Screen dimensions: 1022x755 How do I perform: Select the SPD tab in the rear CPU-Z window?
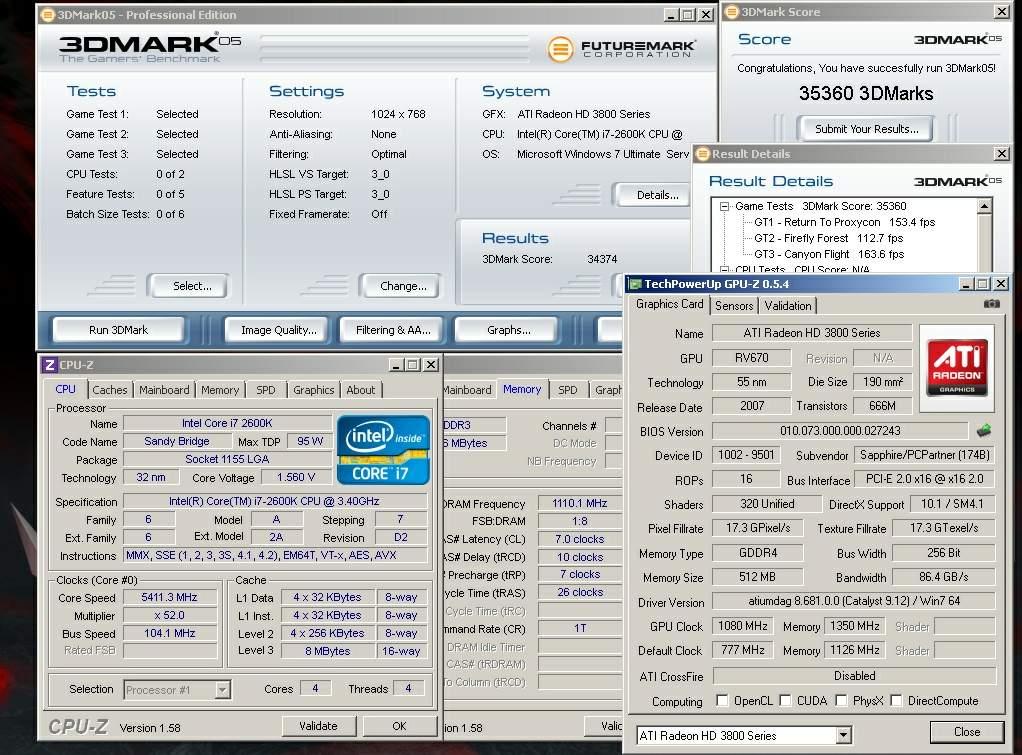coord(567,390)
